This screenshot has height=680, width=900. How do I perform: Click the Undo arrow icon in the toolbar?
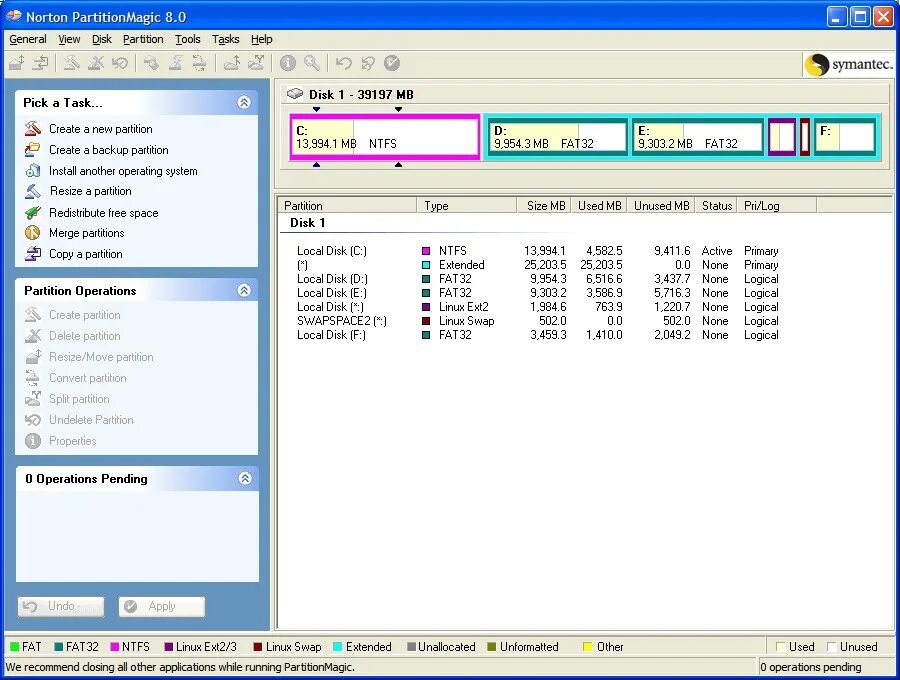pos(346,63)
